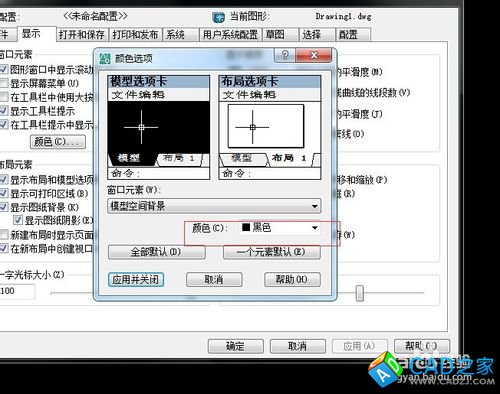Screen dimensions: 500x394
Task: Toggle 图形窗口中显示滚动条 checkbox
Action: coord(3,69)
